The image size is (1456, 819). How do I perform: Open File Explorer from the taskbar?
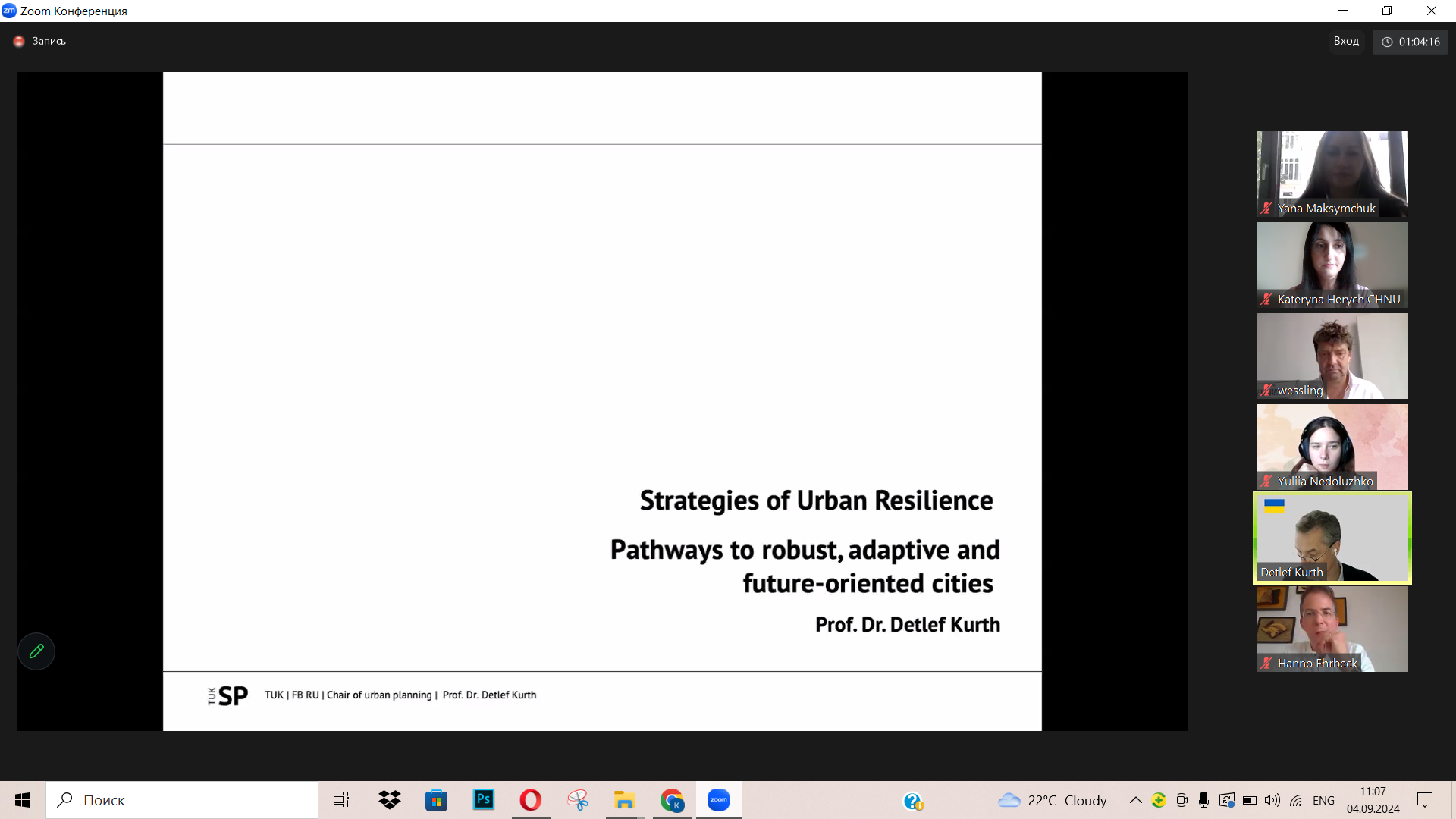[624, 800]
